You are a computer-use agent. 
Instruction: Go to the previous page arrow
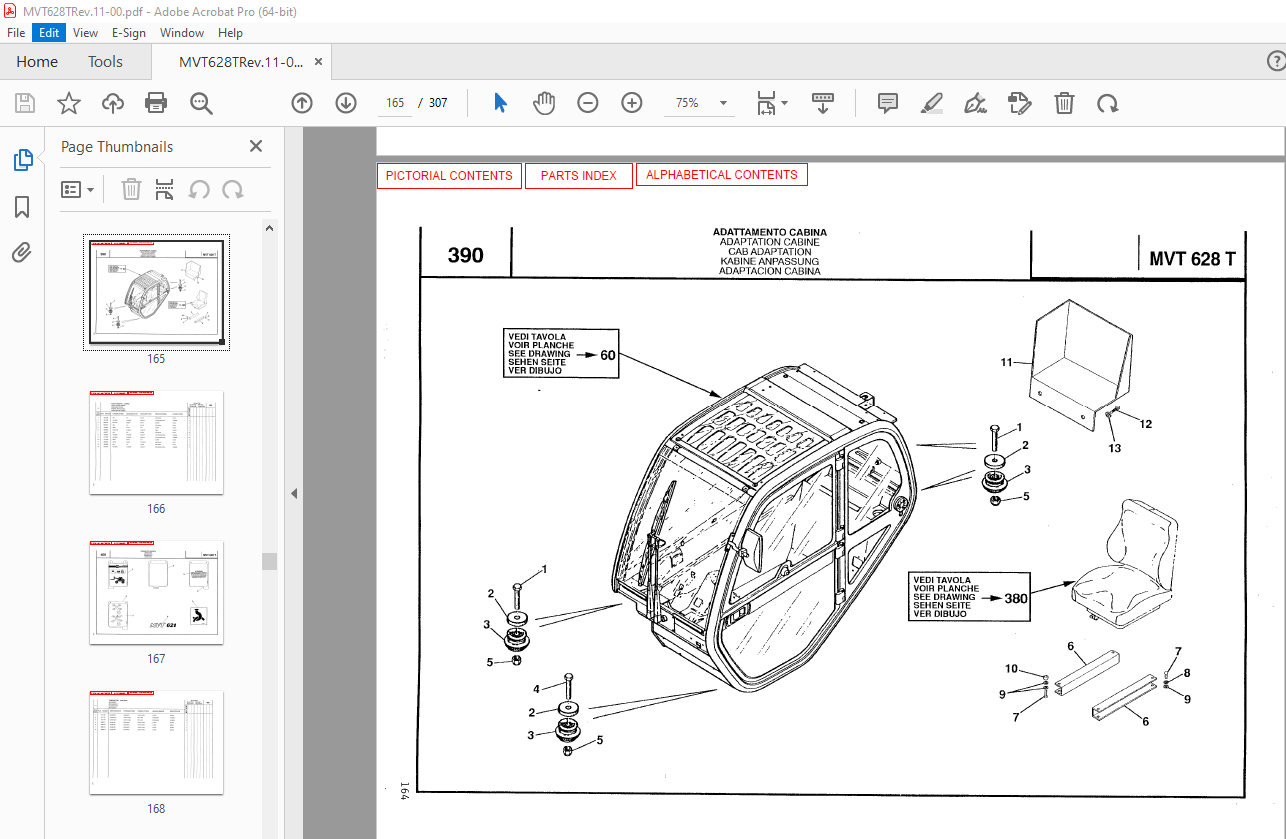point(302,103)
